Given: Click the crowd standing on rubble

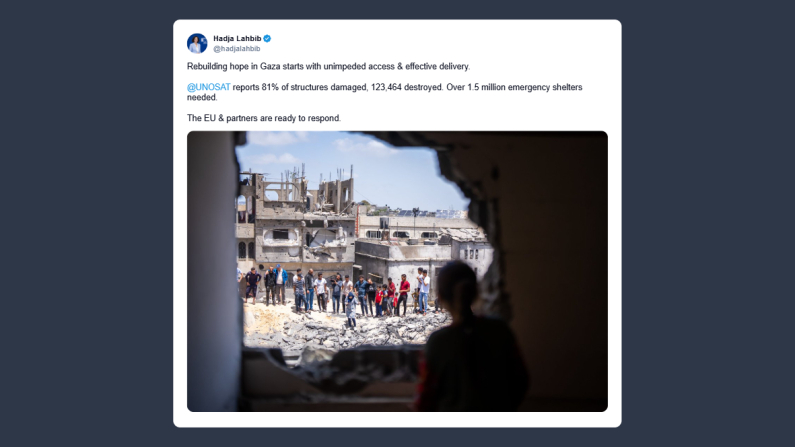Looking at the screenshot, I should [x=335, y=294].
